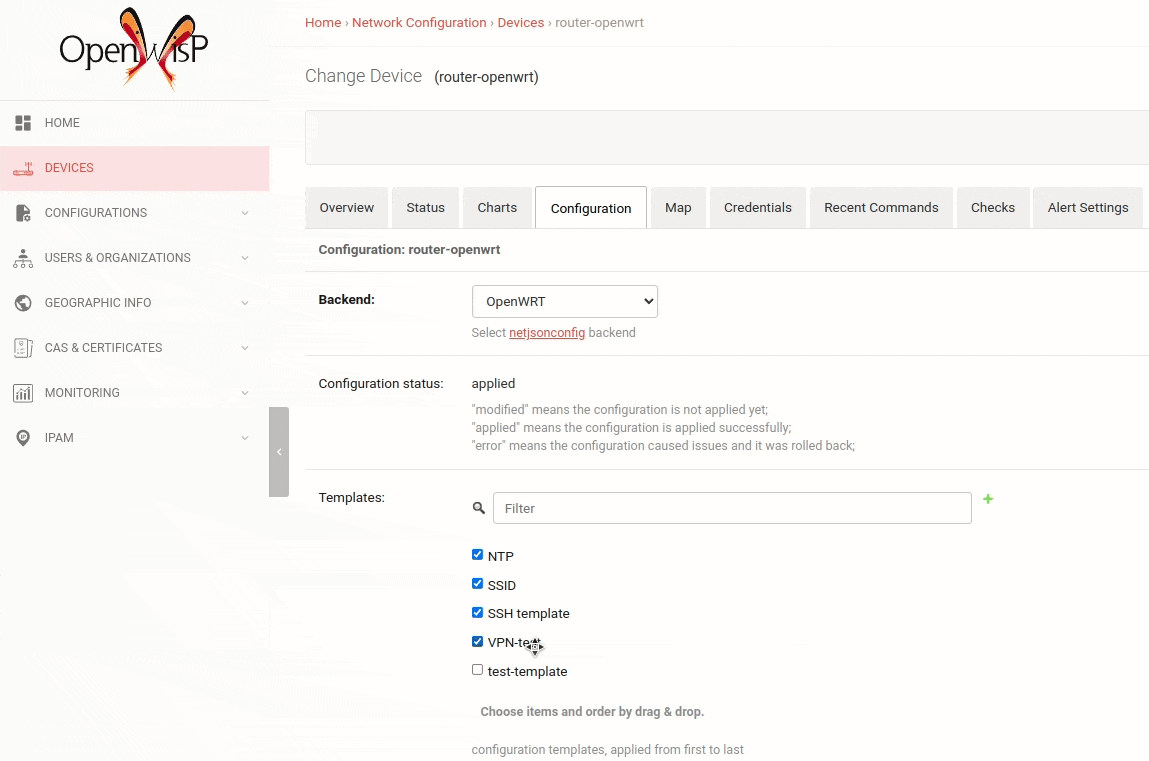Click the IPAM location pin icon
The width and height of the screenshot is (1149, 761).
pos(23,438)
